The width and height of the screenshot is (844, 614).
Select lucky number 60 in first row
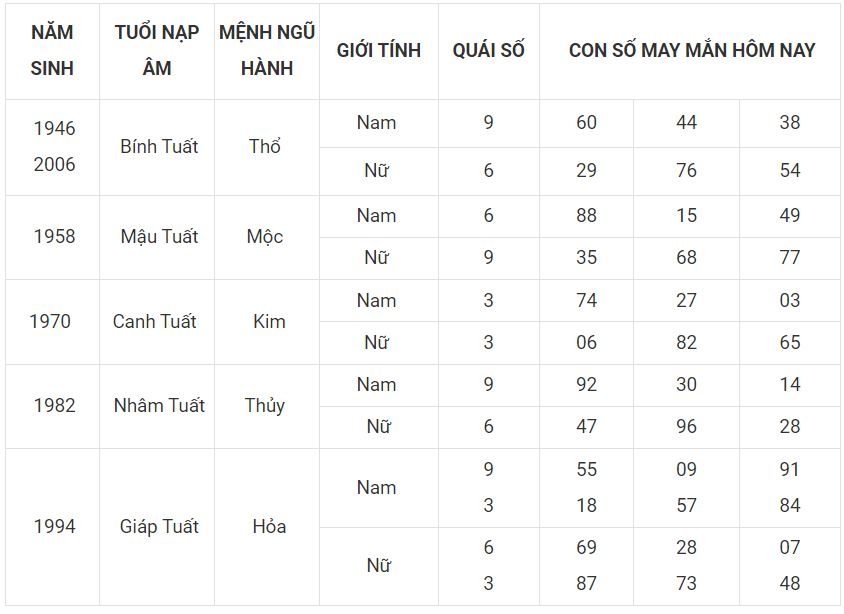click(x=586, y=123)
